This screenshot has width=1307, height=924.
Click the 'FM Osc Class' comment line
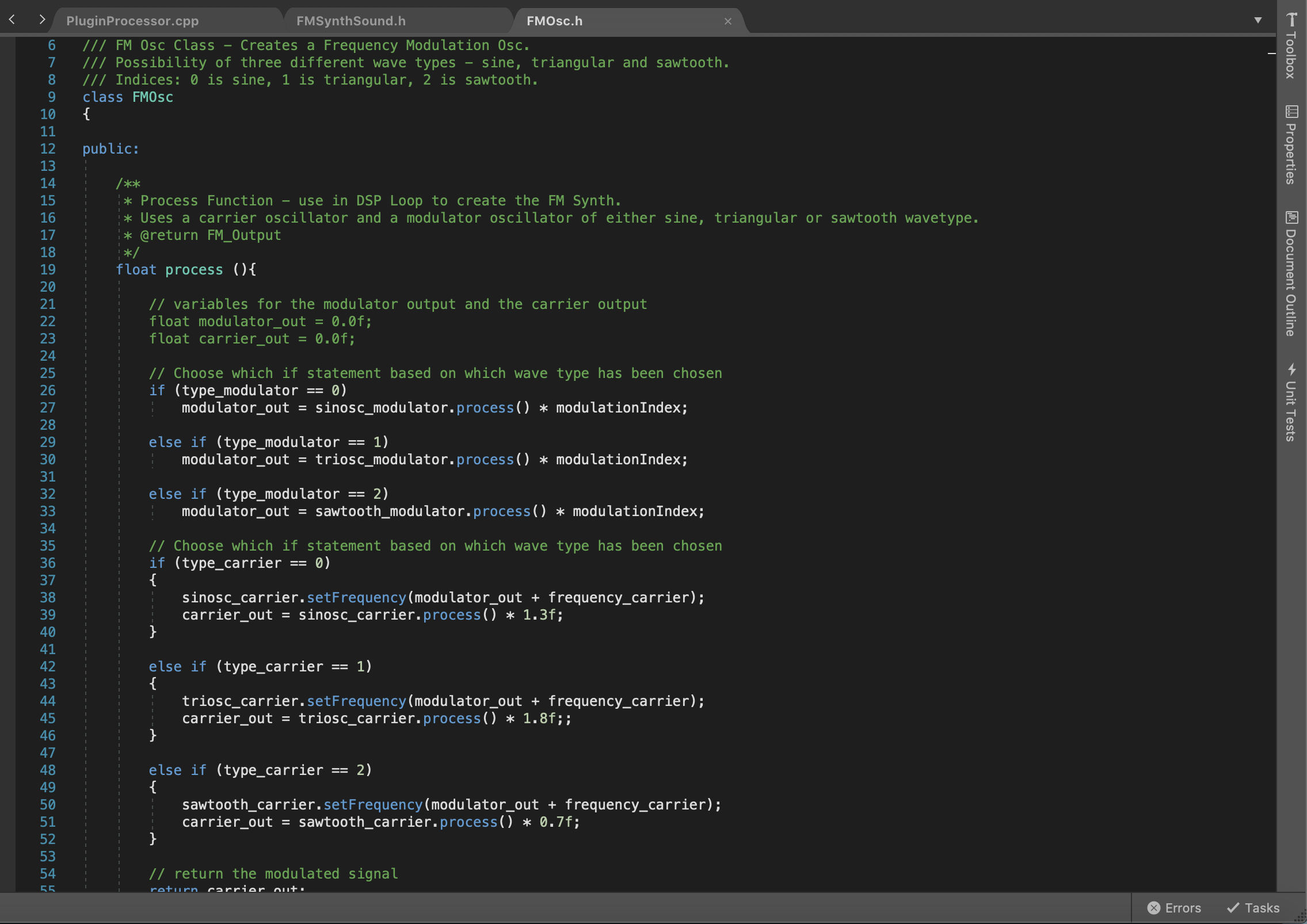coord(306,45)
